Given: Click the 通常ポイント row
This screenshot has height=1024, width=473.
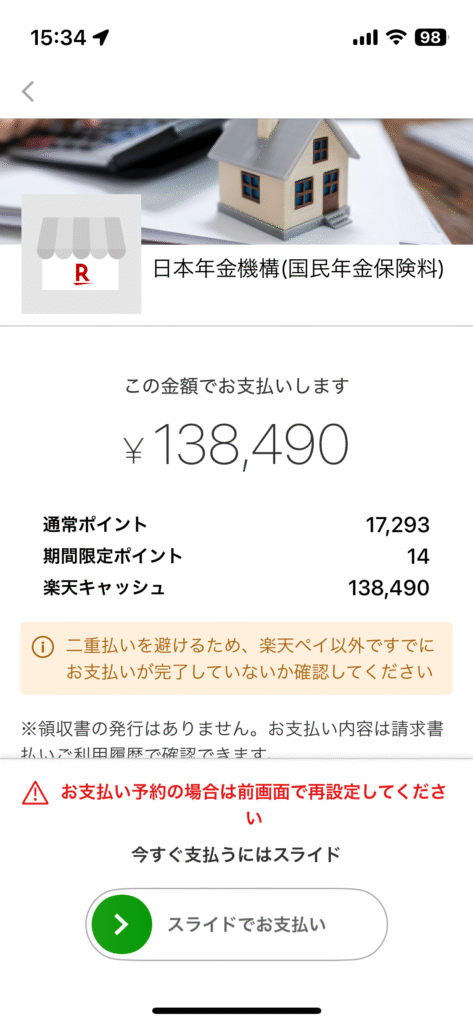Looking at the screenshot, I should tap(236, 524).
